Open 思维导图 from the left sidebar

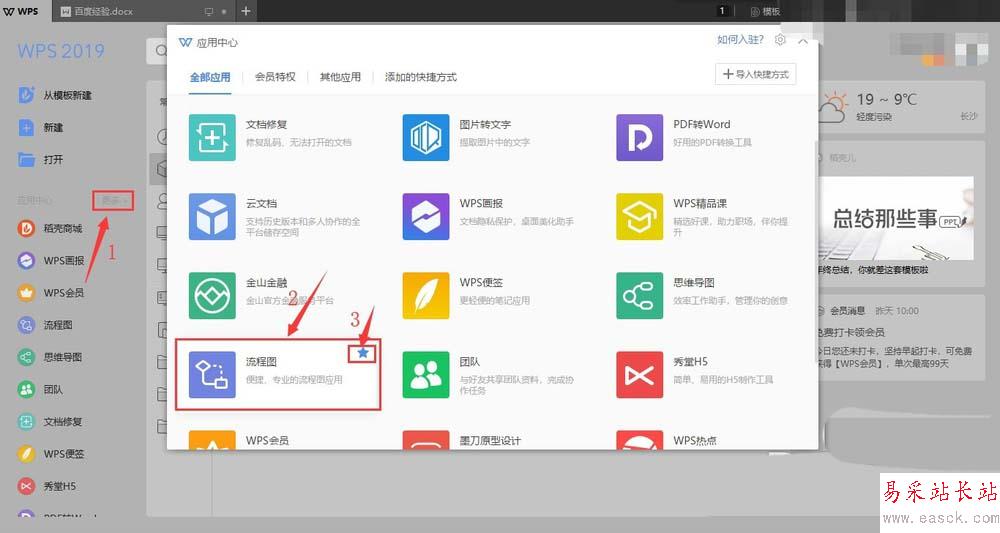(50, 357)
